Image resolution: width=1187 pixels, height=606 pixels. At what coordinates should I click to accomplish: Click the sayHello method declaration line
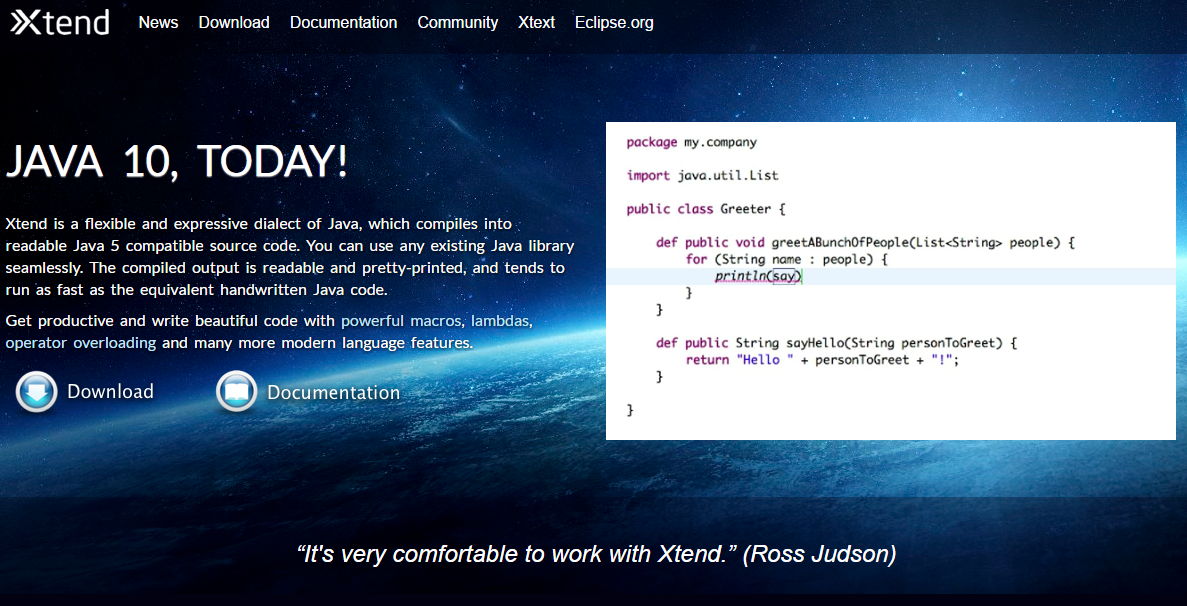tap(837, 343)
